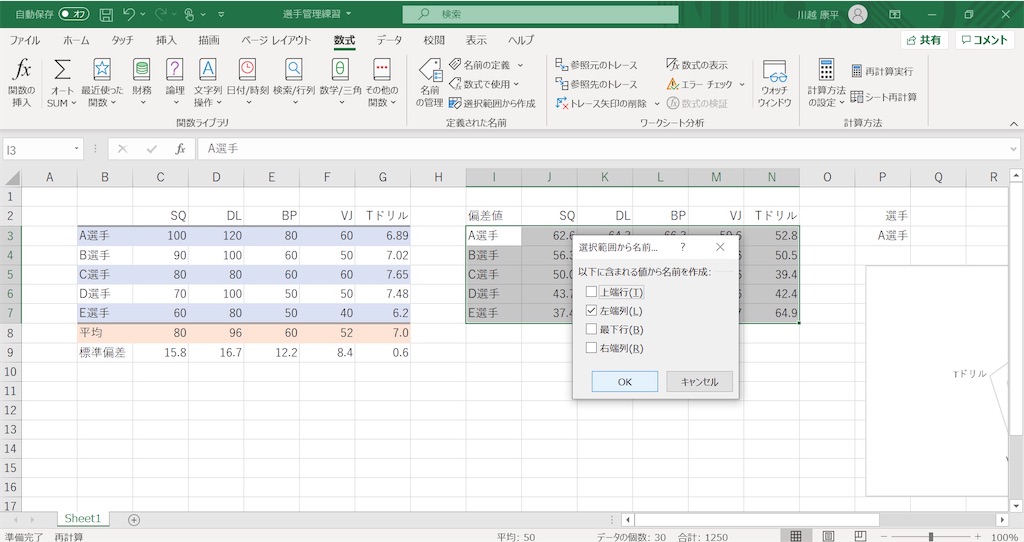This screenshot has width=1024, height=542.
Task: Click the コメント (Comments) button
Action: tap(985, 40)
